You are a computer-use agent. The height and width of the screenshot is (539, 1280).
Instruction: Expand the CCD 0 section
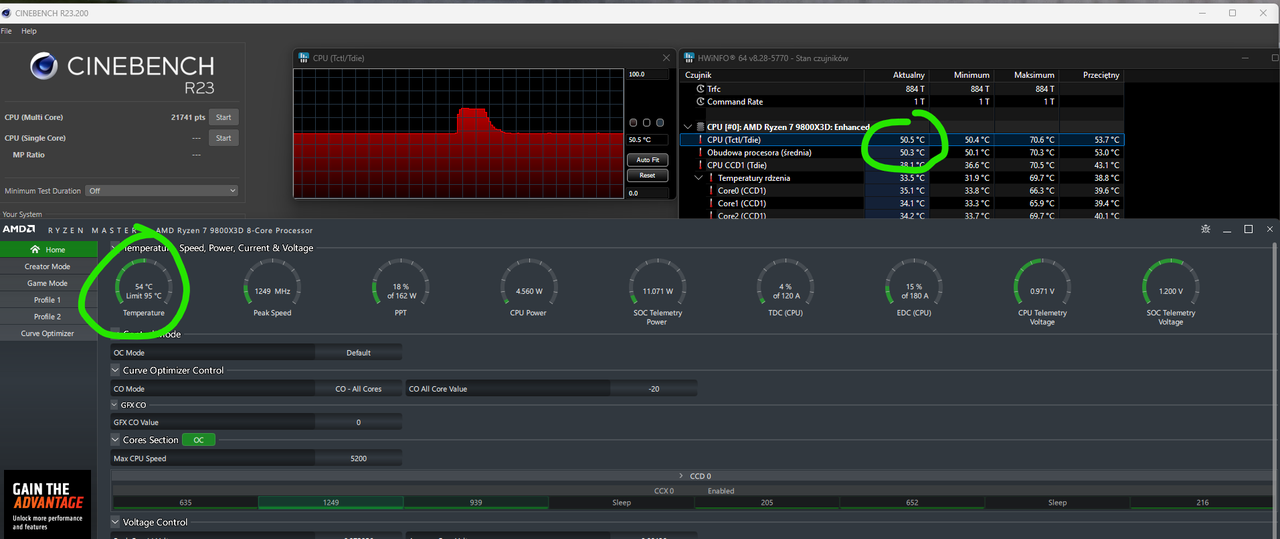[x=682, y=476]
